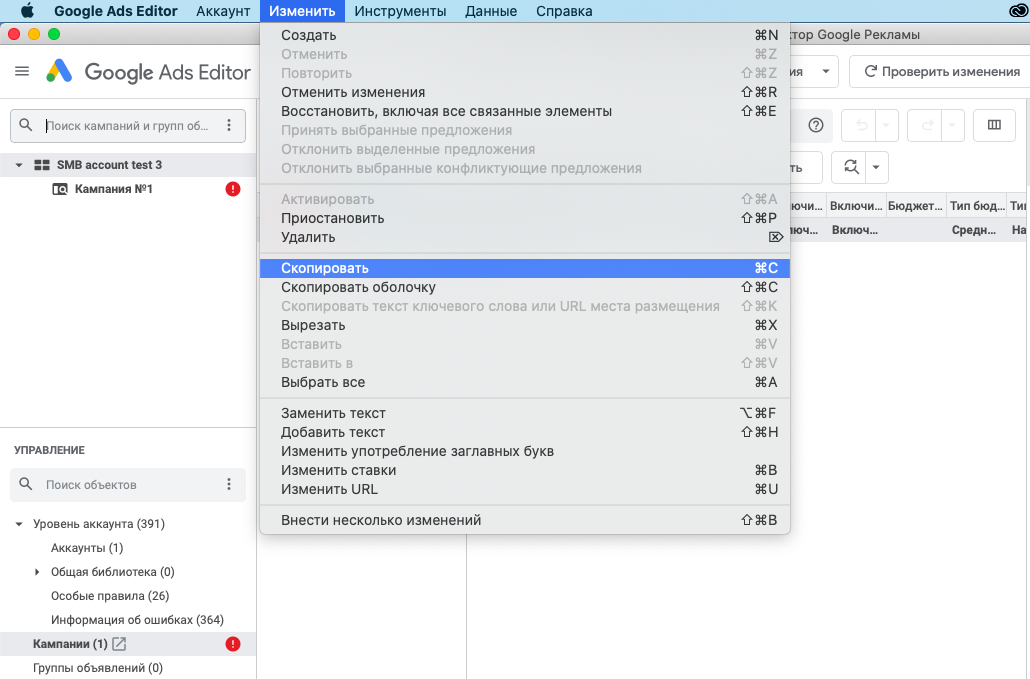Open the Creative Cloud menu bar icon
This screenshot has width=1030, height=679.
coord(1019,11)
